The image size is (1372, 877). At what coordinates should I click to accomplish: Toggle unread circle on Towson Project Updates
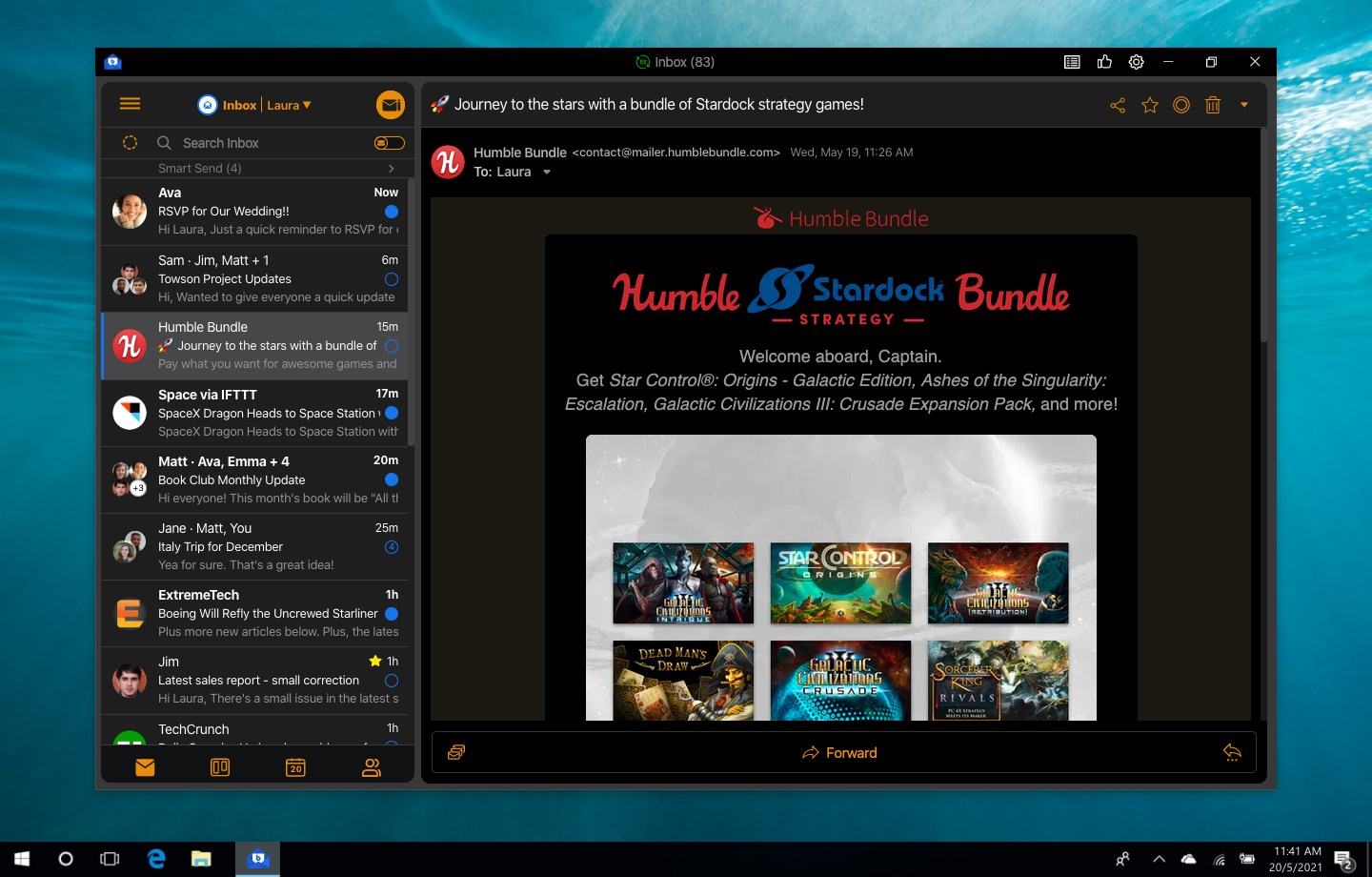click(392, 279)
